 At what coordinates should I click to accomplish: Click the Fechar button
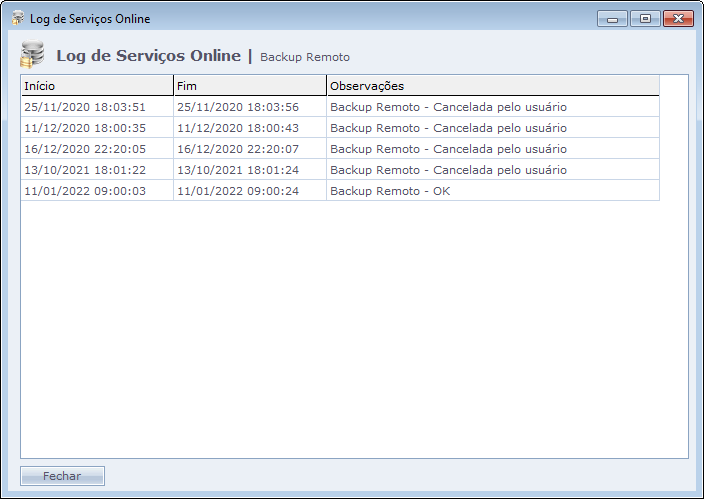tap(62, 476)
